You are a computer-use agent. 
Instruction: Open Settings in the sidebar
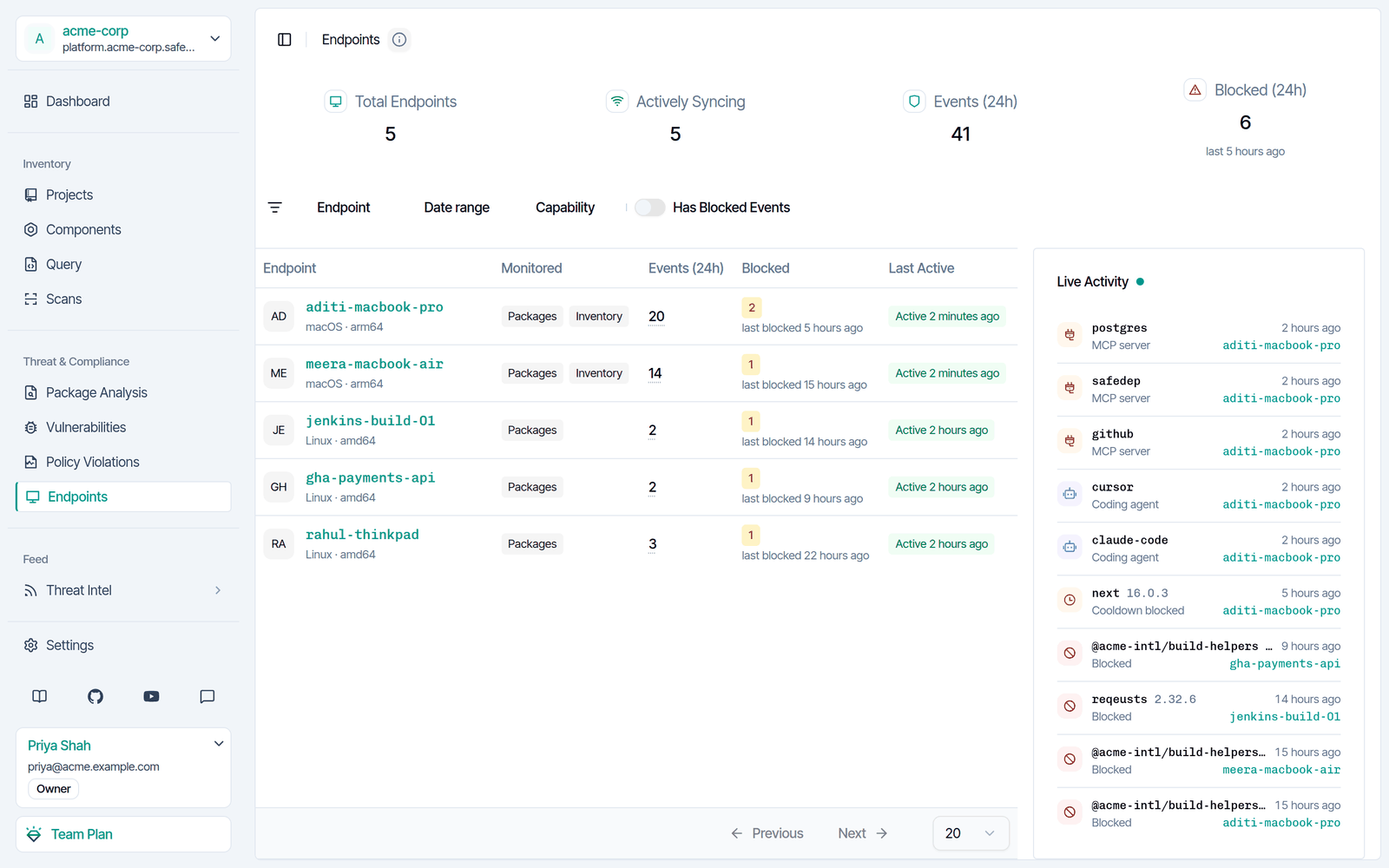[x=123, y=646]
